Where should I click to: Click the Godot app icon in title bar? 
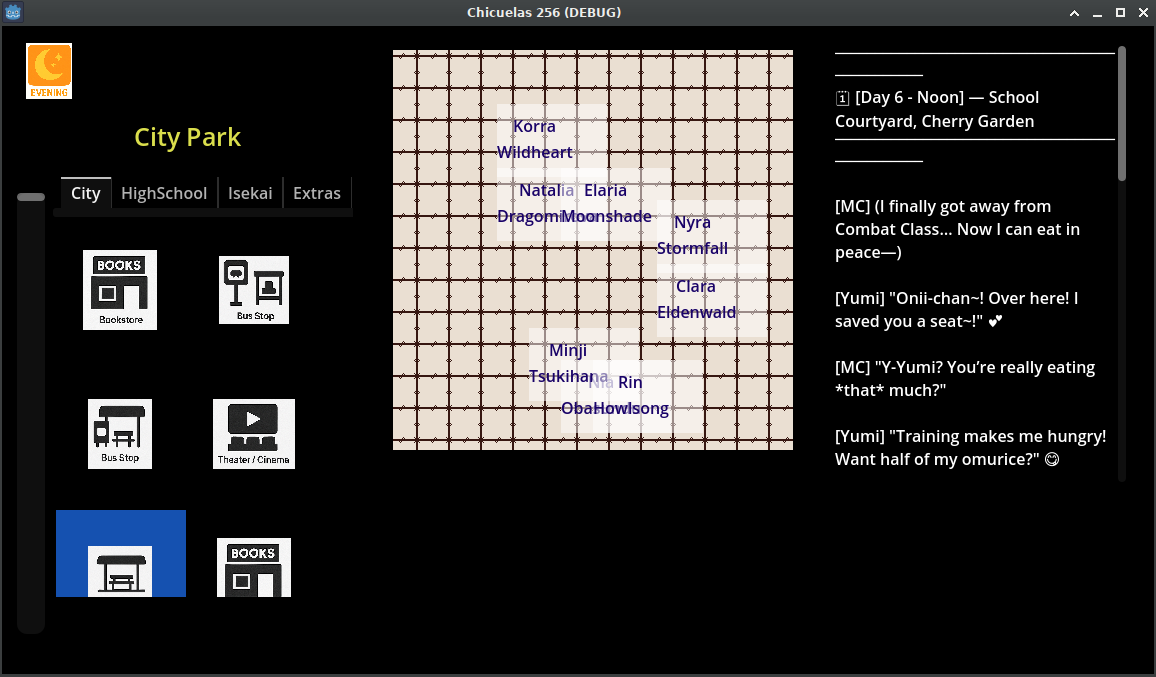coord(13,12)
